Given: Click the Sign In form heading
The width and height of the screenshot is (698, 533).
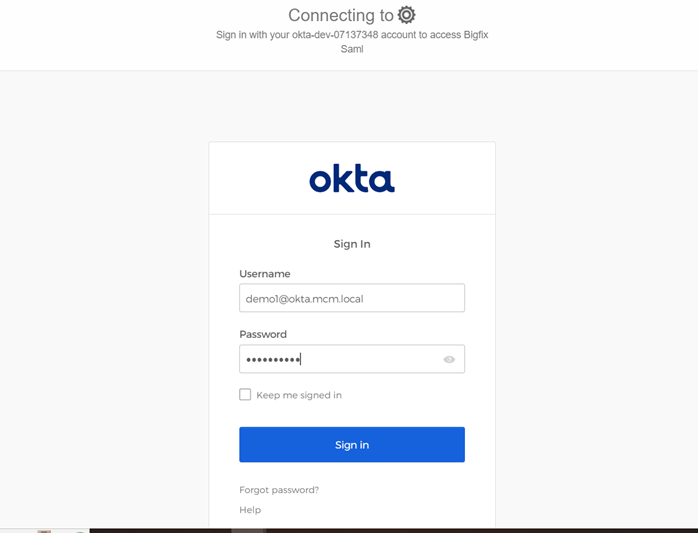Looking at the screenshot, I should click(x=352, y=244).
